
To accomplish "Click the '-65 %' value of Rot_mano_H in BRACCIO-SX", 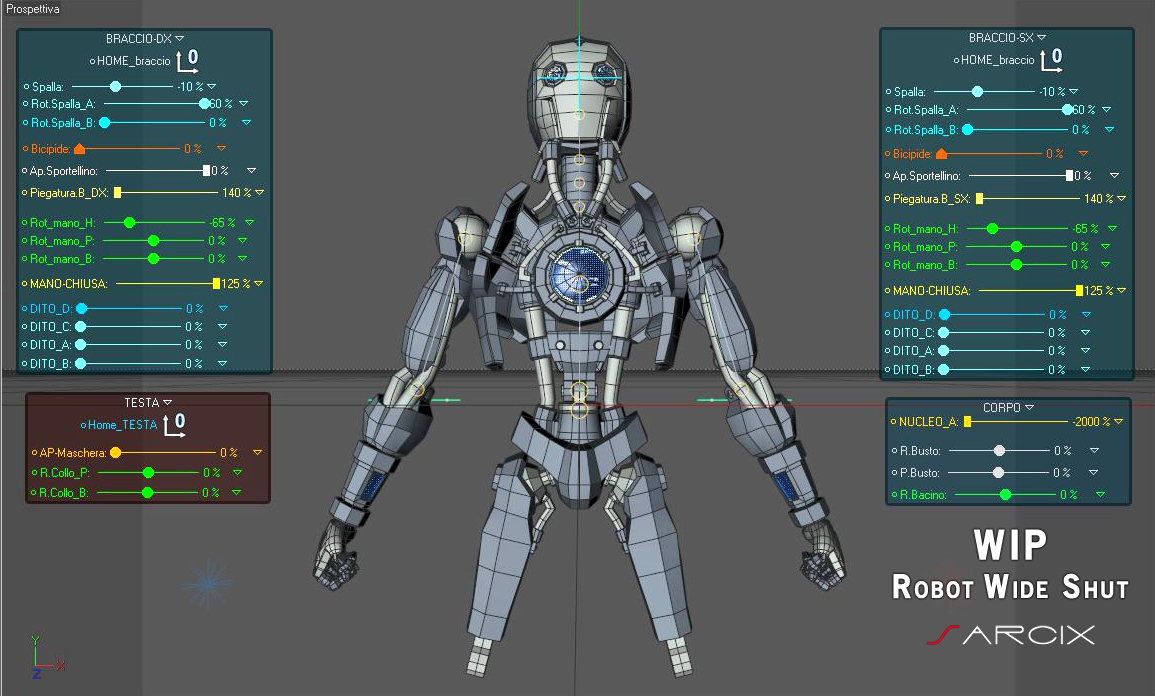I will pyautogui.click(x=1085, y=229).
